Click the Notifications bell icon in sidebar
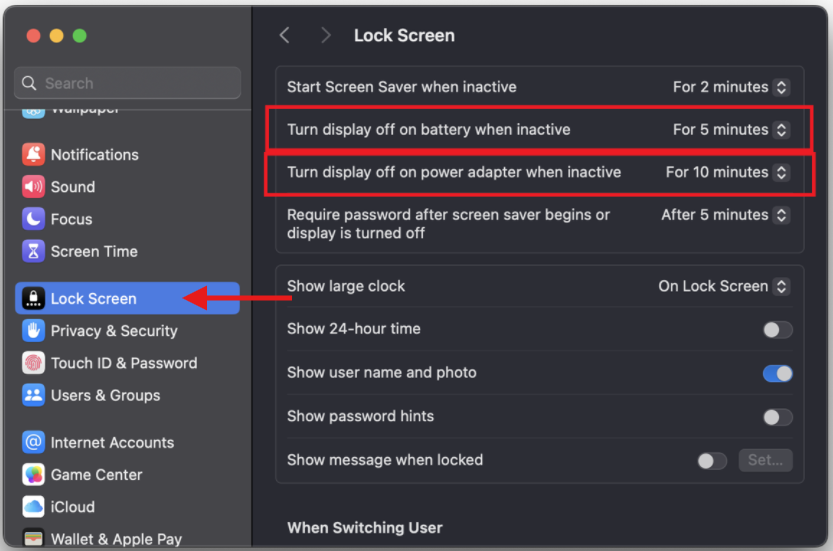This screenshot has width=833, height=551. (x=34, y=155)
